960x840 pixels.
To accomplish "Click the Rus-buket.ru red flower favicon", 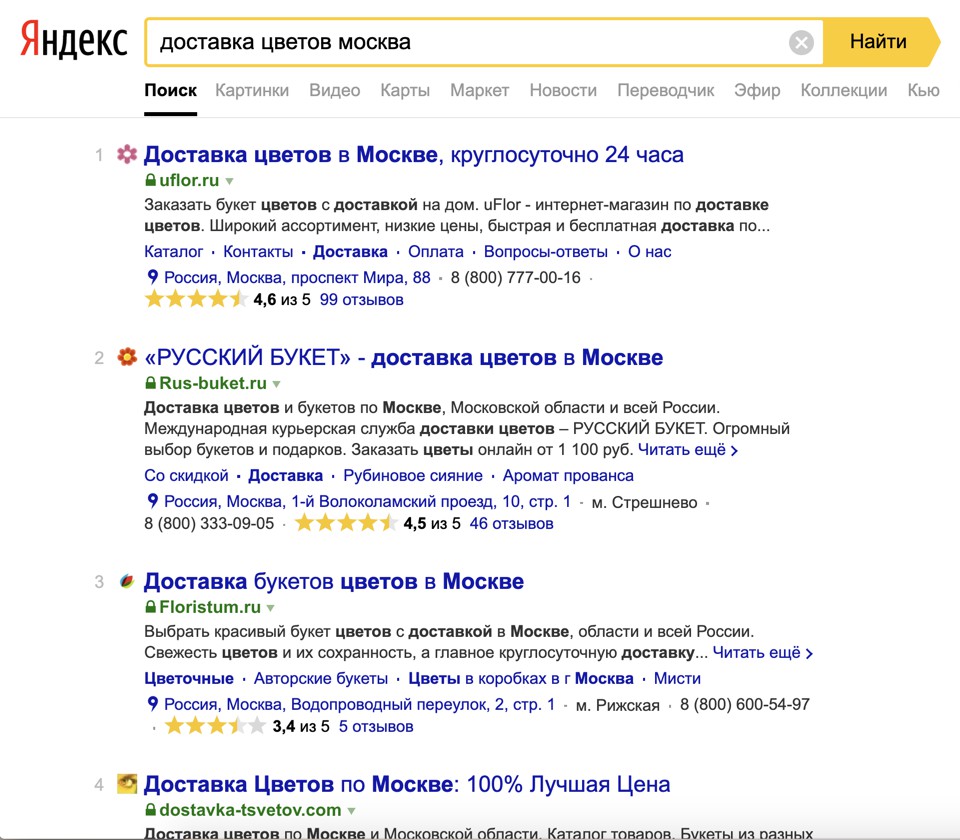I will tap(127, 357).
